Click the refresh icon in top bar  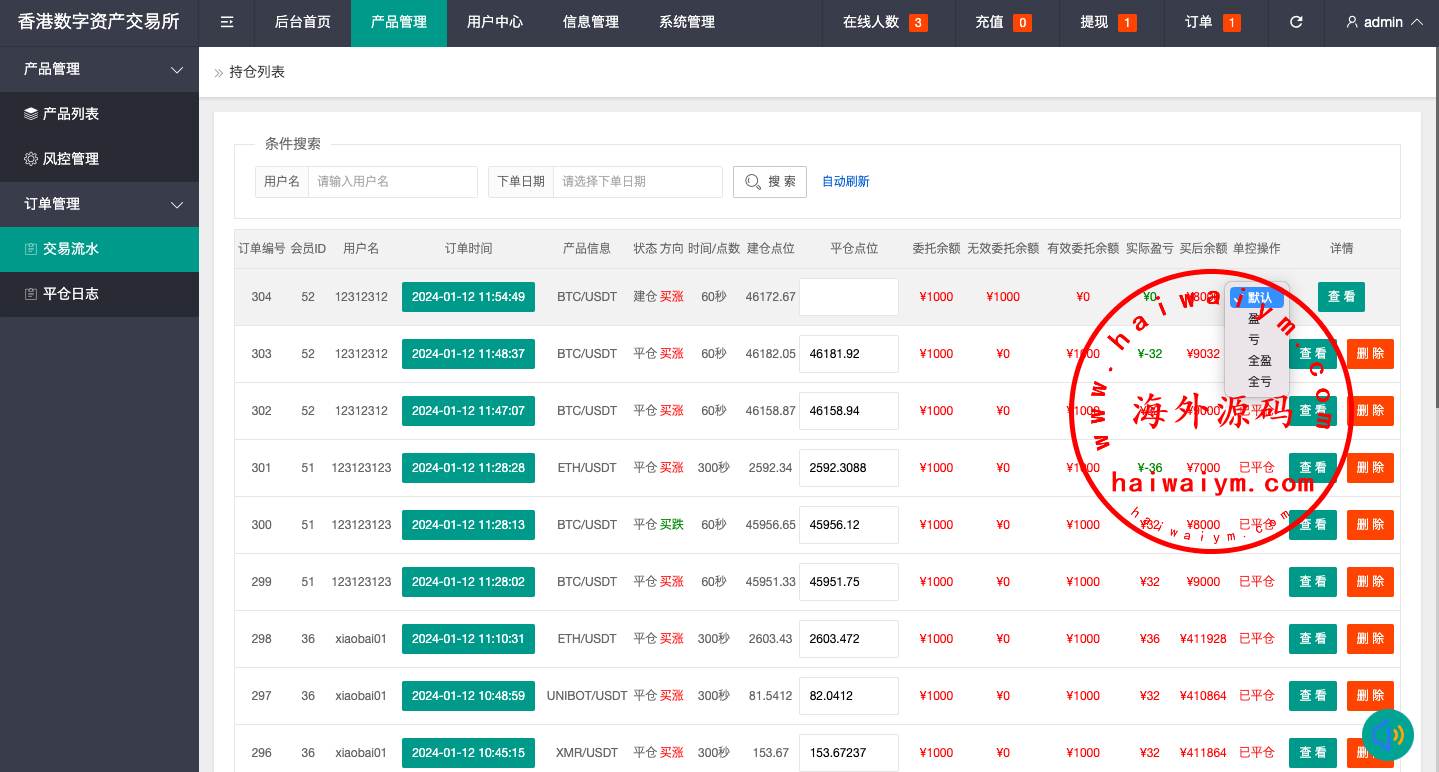click(x=1296, y=22)
